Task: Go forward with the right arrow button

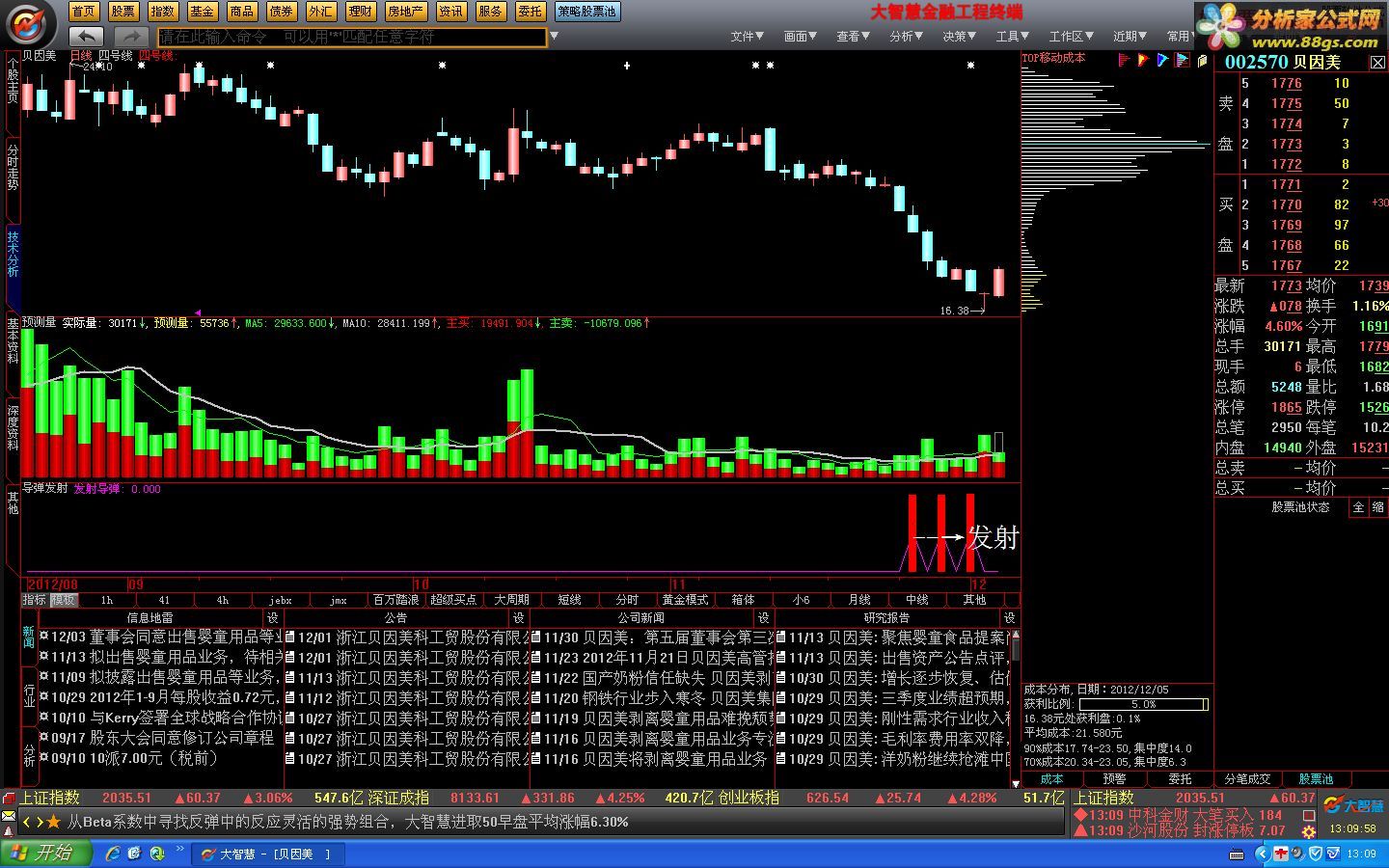Action: coord(132,37)
